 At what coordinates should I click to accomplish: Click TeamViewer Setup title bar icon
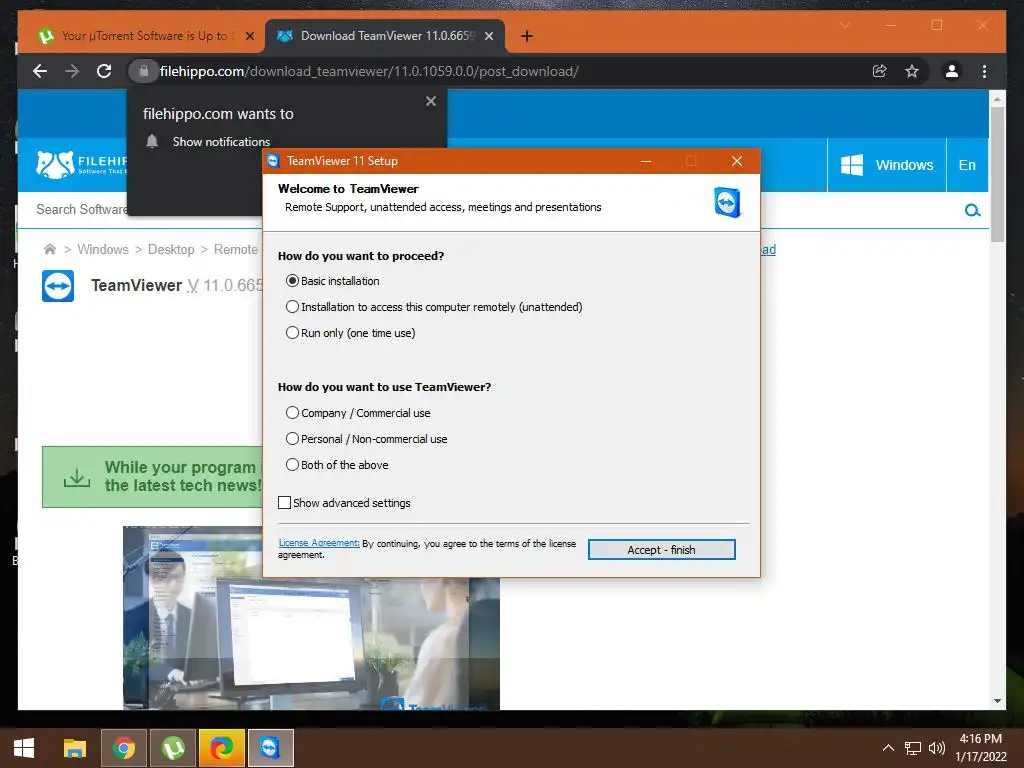click(274, 161)
